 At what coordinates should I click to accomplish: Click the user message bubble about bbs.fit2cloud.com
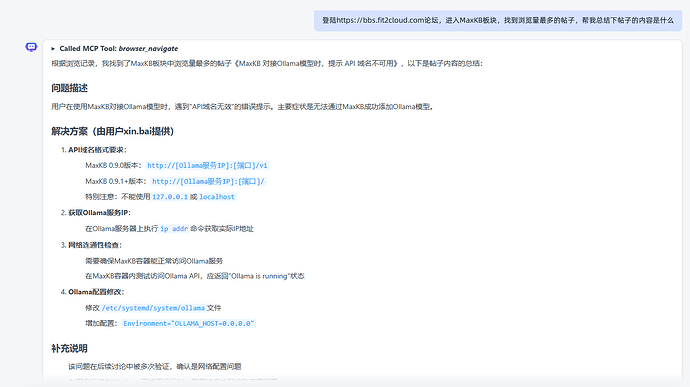tap(498, 20)
